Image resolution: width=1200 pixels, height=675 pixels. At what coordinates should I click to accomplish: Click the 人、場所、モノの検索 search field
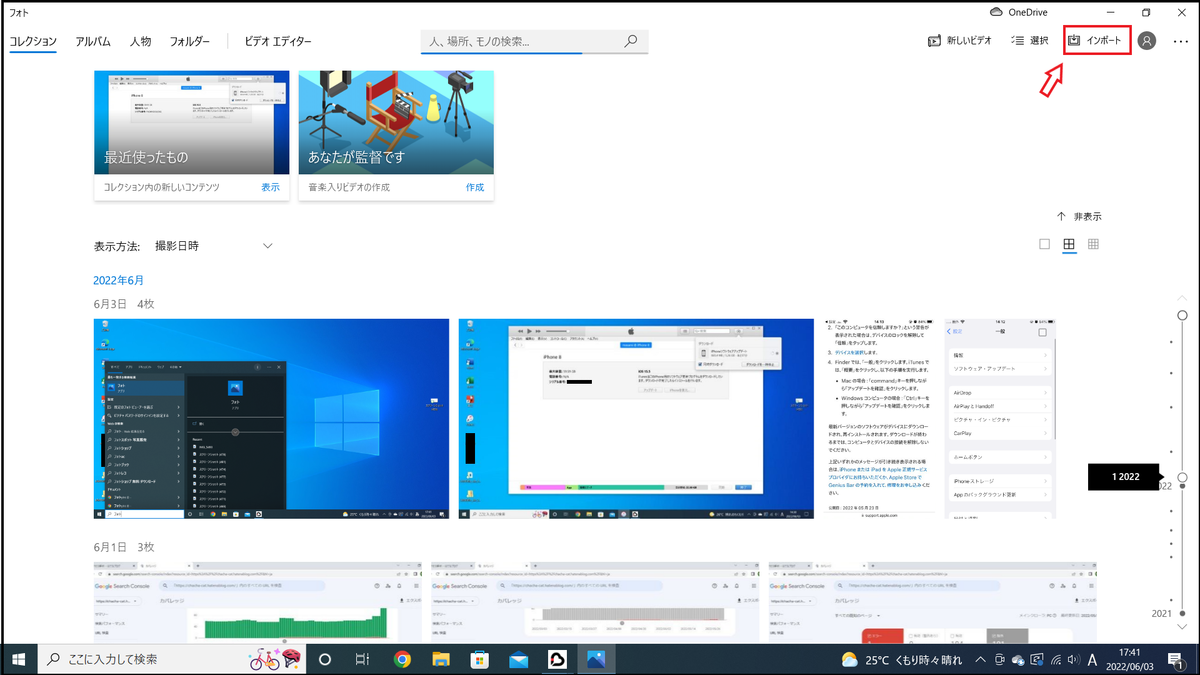coord(534,42)
